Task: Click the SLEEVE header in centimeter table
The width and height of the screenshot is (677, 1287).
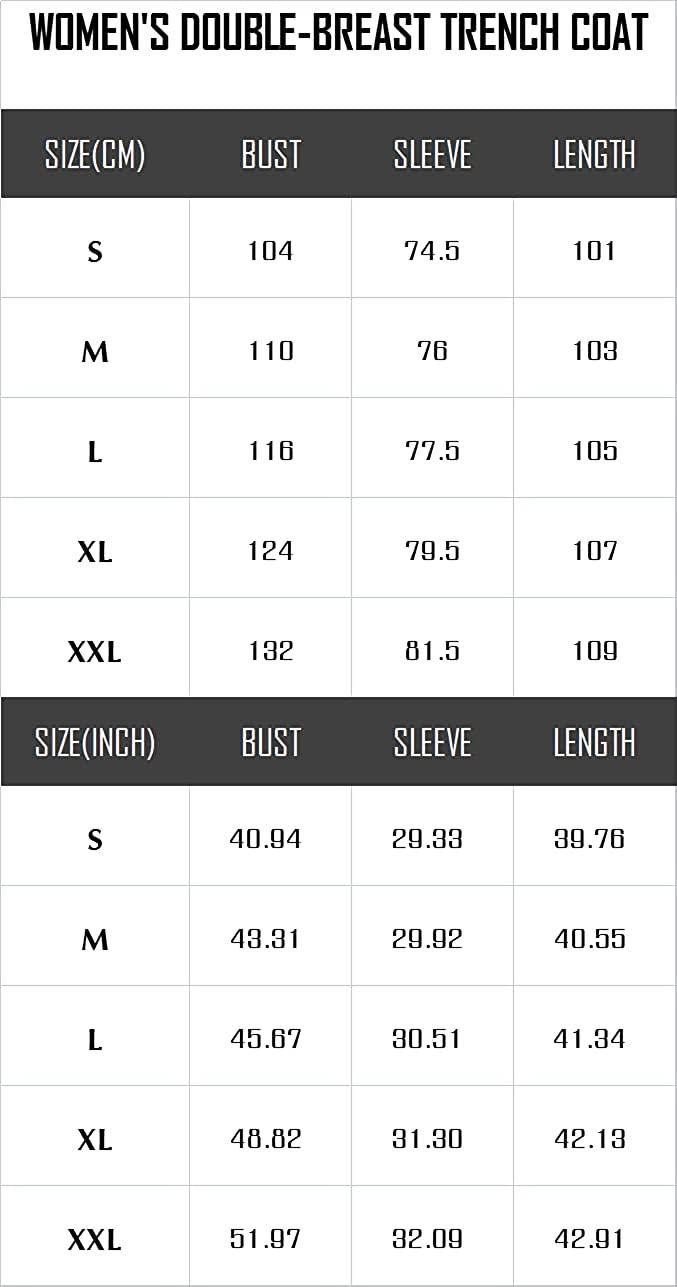Action: pyautogui.click(x=432, y=155)
